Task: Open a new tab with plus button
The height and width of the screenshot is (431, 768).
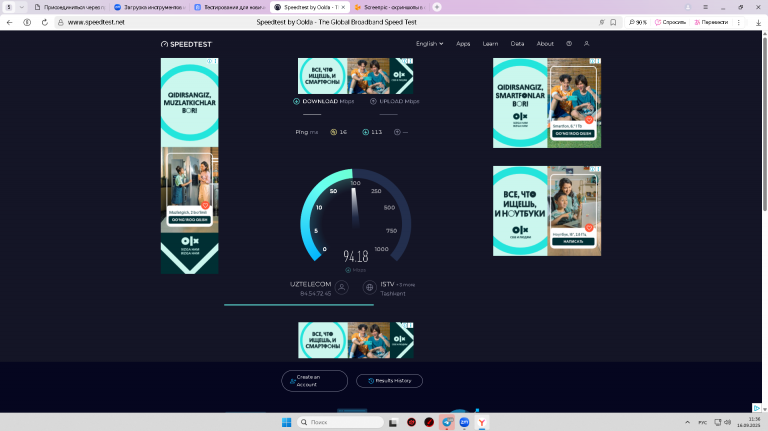Action: 437,7
